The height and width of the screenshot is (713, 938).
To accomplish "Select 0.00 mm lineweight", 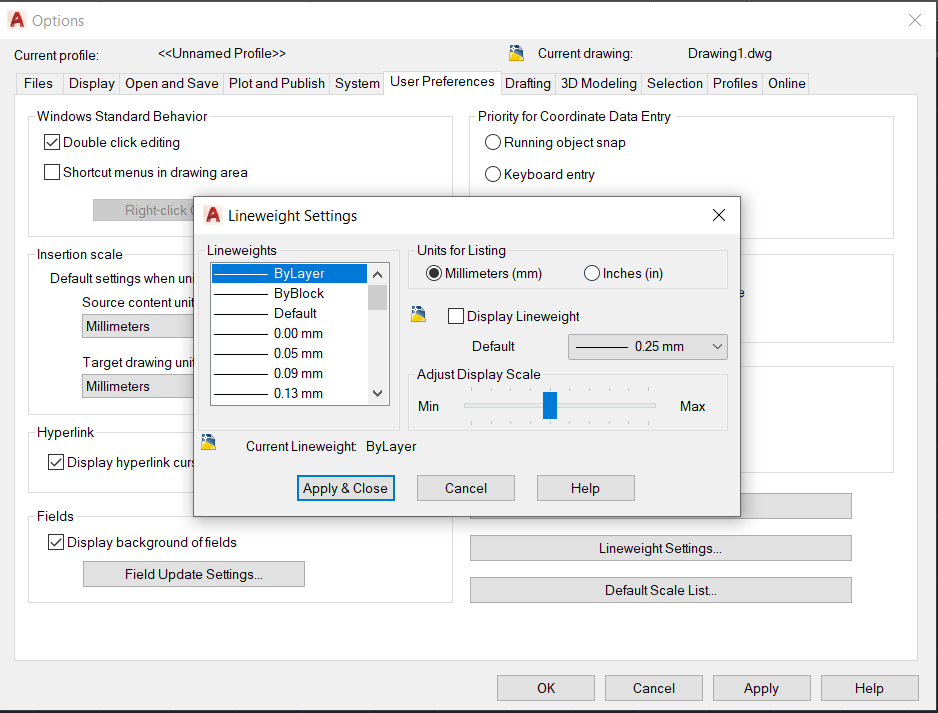I will pyautogui.click(x=290, y=333).
